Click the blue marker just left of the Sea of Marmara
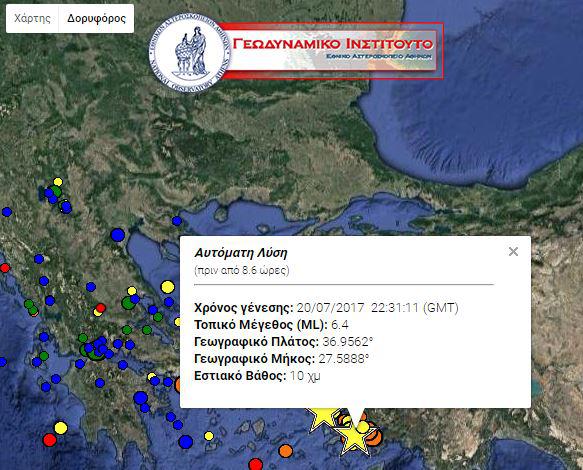The height and width of the screenshot is (470, 583). pyautogui.click(x=177, y=221)
